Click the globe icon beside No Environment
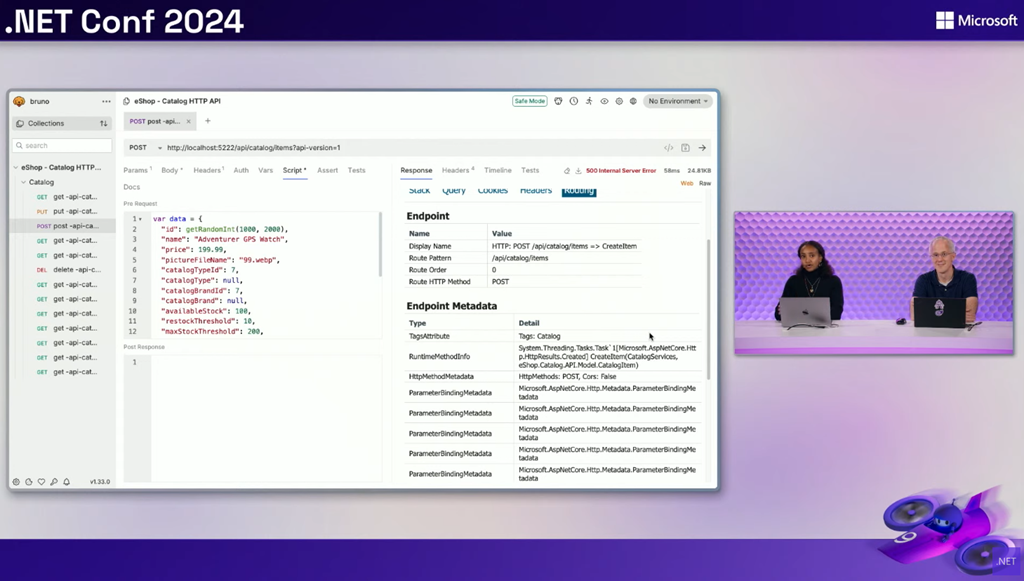Viewport: 1024px width, 581px height. pyautogui.click(x=633, y=101)
